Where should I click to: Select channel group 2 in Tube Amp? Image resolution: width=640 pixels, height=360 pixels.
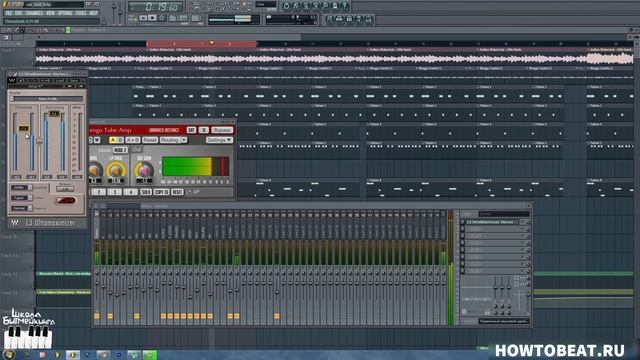[x=99, y=192]
